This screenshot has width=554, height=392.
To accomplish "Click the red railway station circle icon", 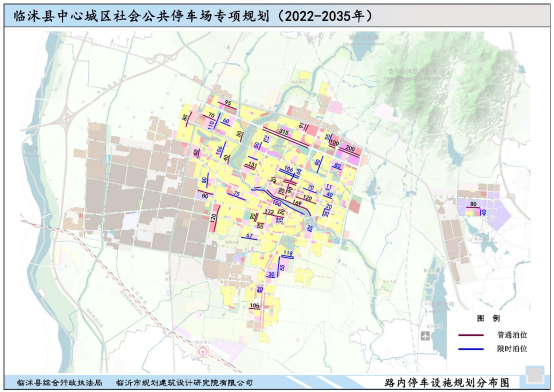I will (202, 351).
